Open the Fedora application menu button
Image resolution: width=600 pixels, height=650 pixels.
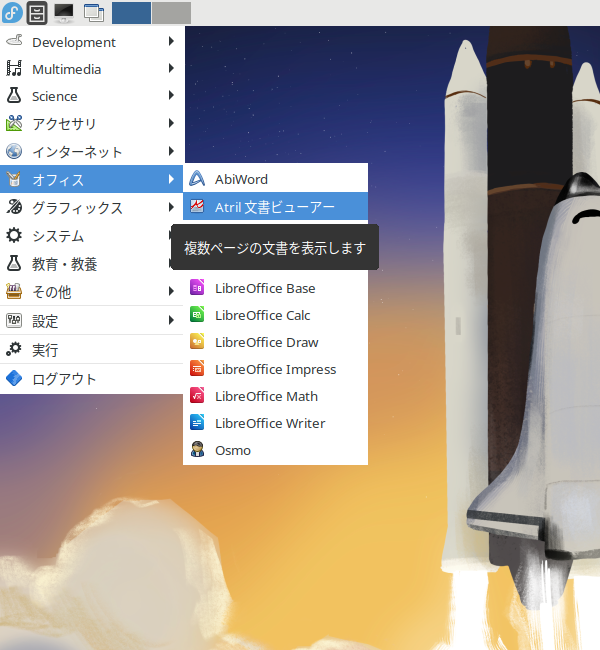(x=12, y=12)
